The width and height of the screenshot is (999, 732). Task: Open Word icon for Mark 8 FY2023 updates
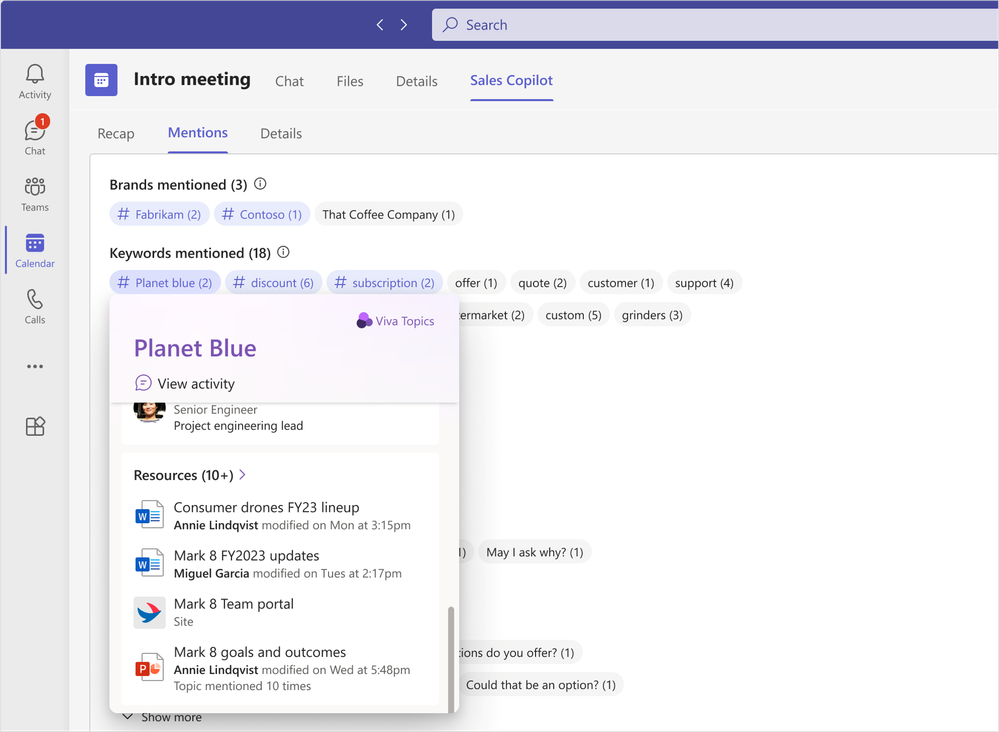pos(149,564)
